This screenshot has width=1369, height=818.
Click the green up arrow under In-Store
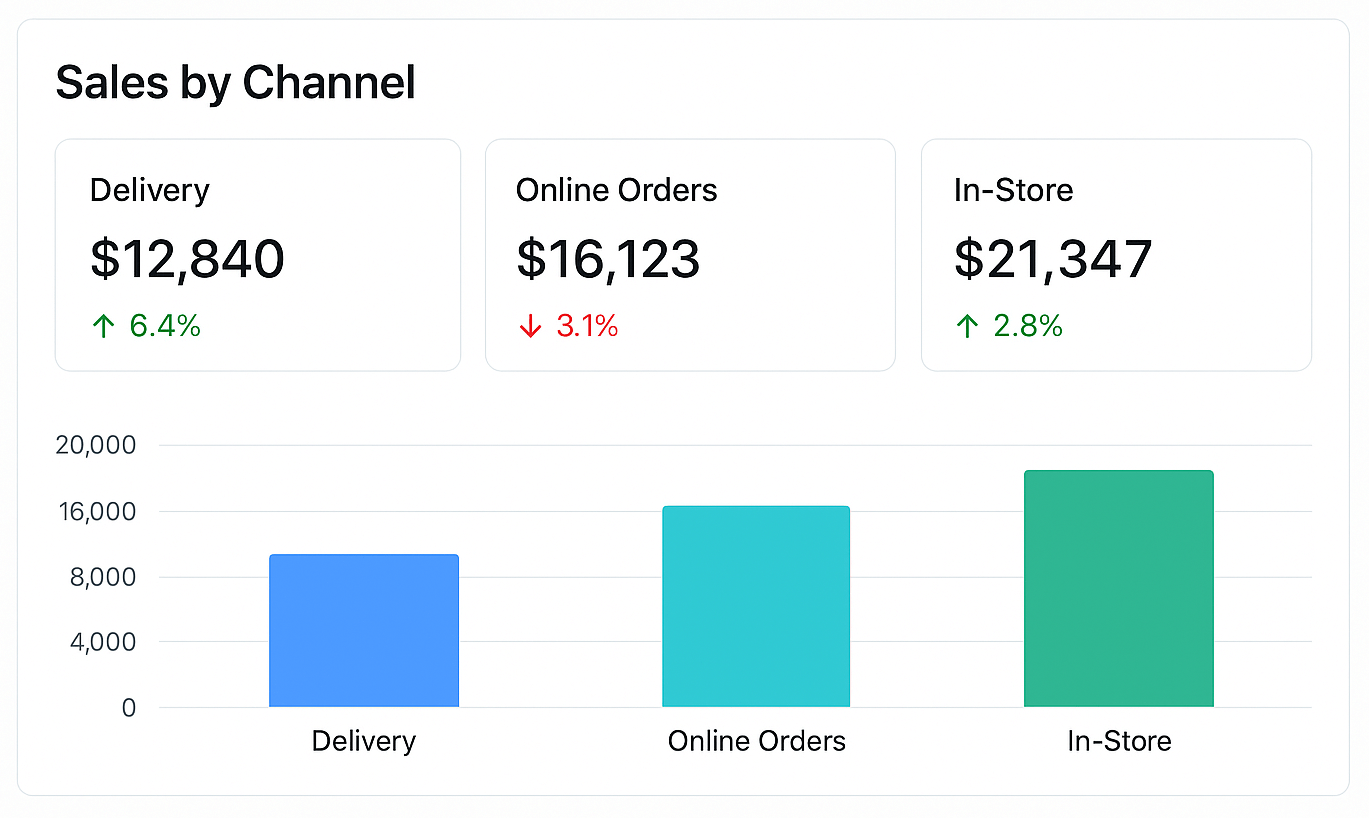coord(966,326)
